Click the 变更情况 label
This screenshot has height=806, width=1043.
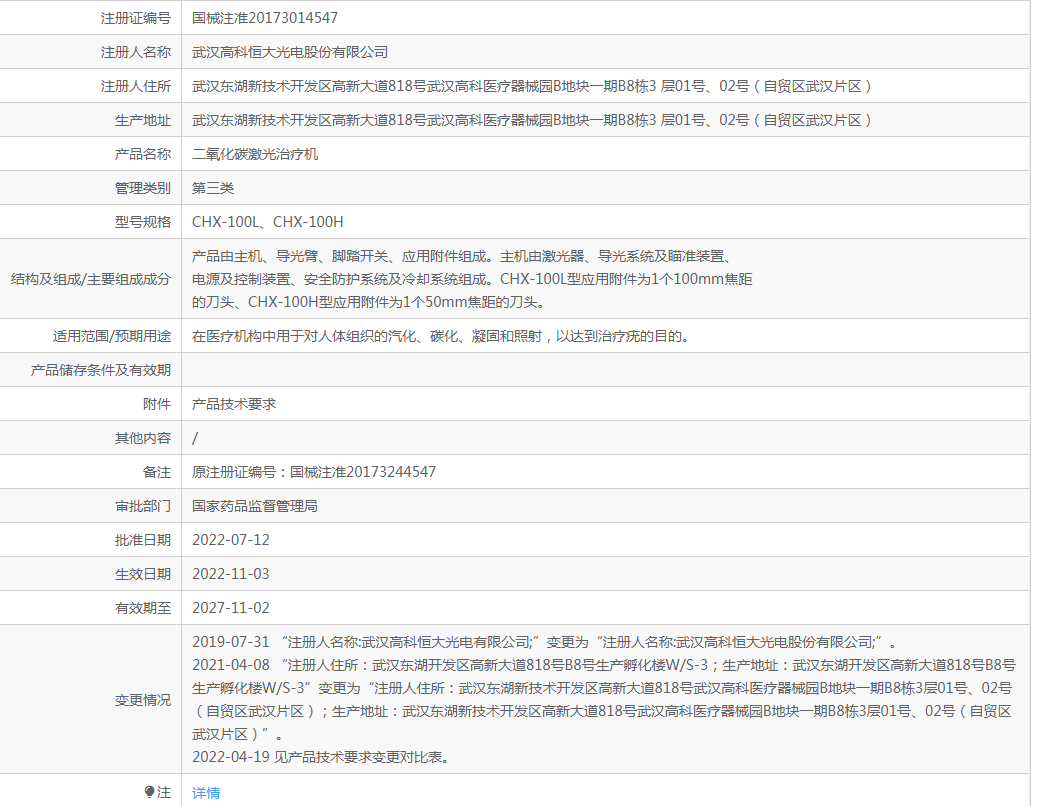point(142,700)
